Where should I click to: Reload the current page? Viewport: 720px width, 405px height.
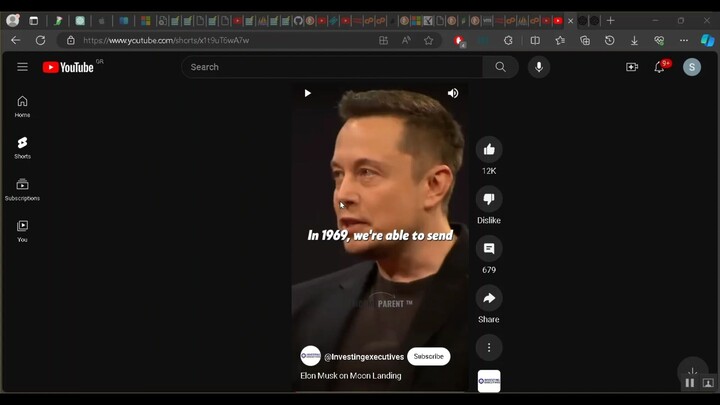(40, 40)
